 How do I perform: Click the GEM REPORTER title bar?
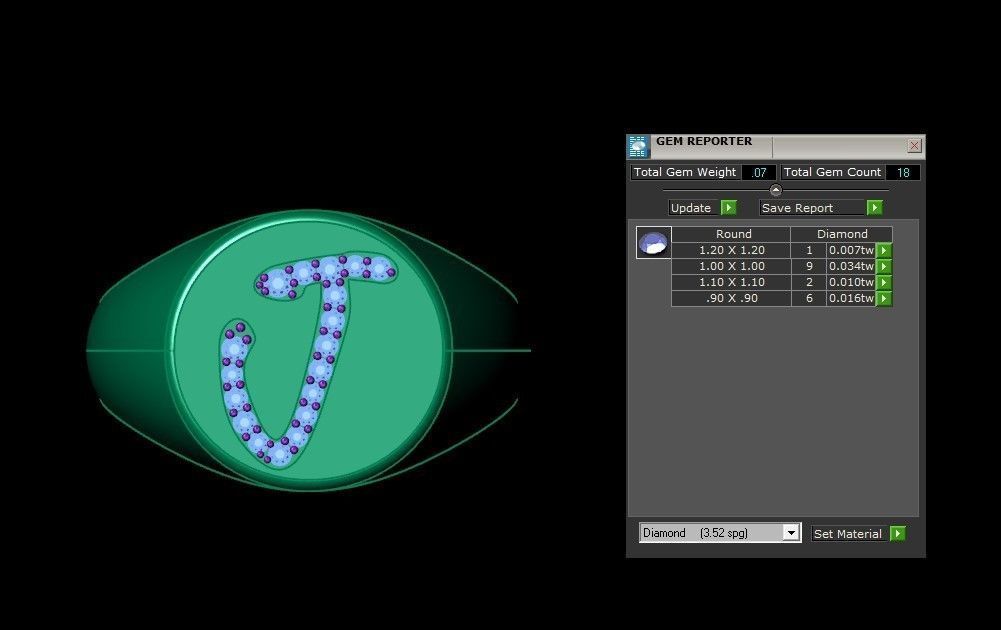[776, 146]
